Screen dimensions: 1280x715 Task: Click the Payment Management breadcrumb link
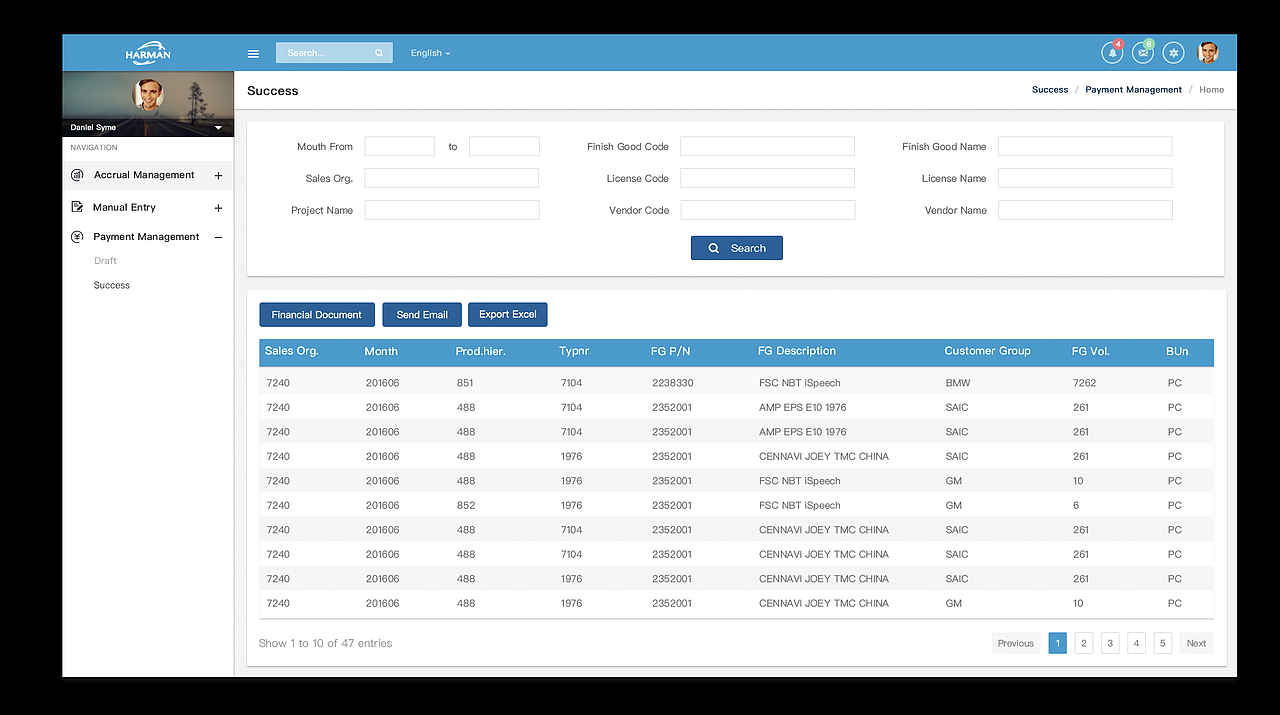coord(1134,90)
